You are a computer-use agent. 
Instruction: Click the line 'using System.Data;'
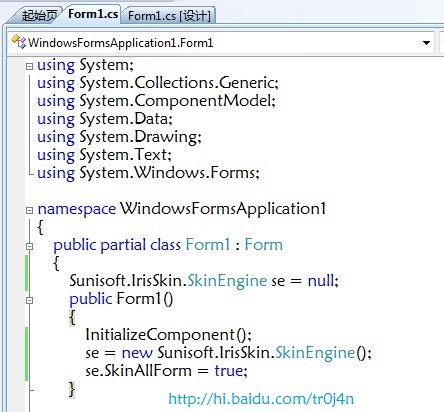tap(105, 119)
